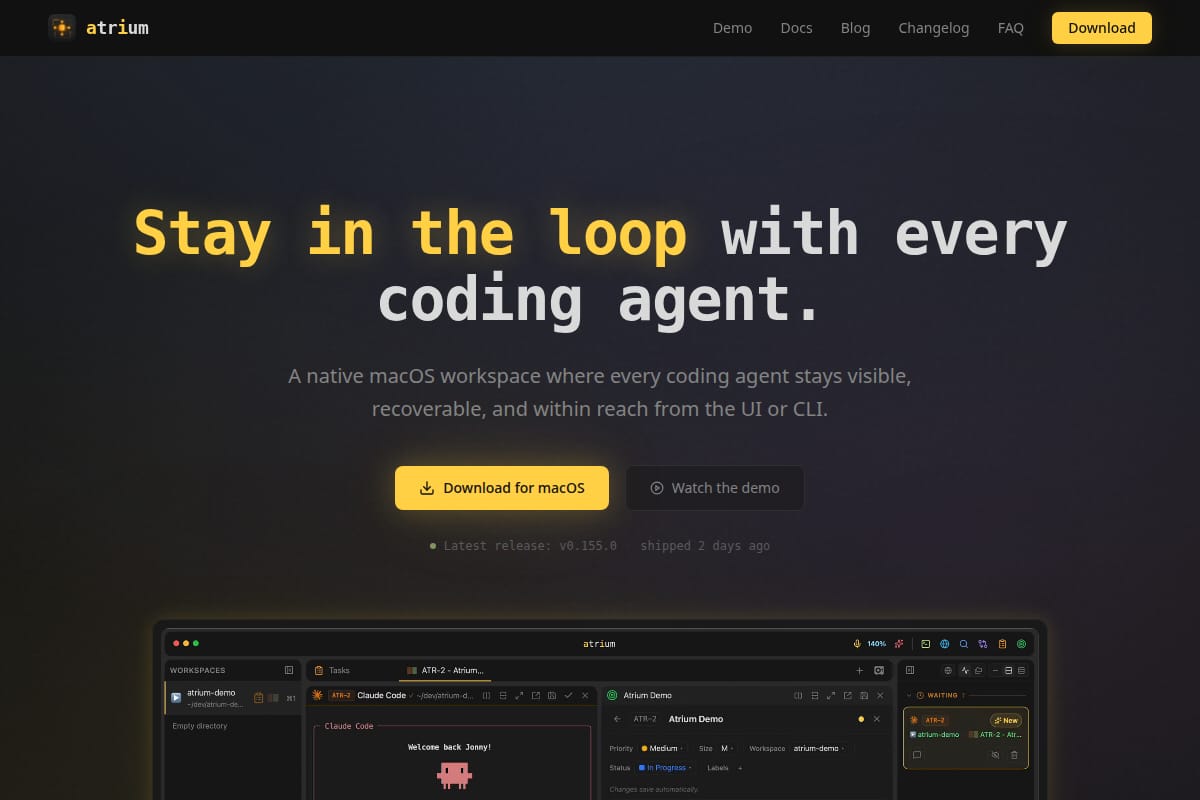
Task: Open the terminal icon in the app title bar
Action: (925, 644)
